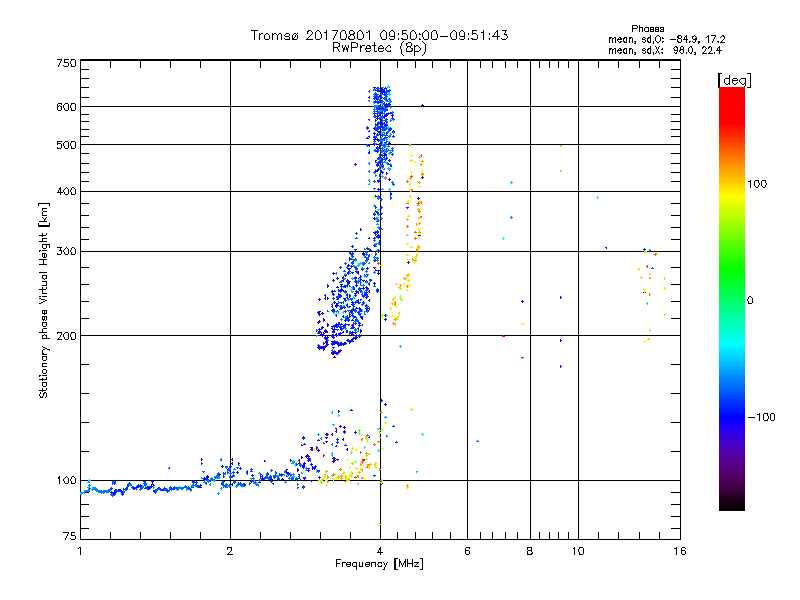Click the x-axis label 'Frequency [MHz]'
Image resolution: width=800 pixels, height=600 pixels.
tap(379, 564)
